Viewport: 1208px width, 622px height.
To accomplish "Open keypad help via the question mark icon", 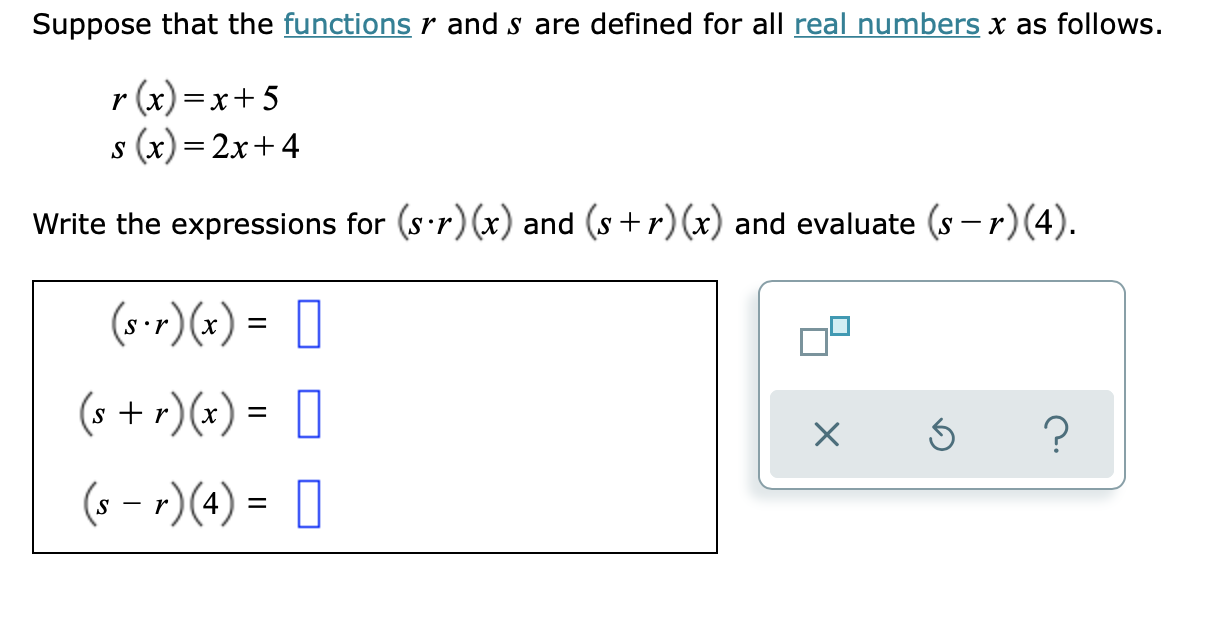I will [1058, 436].
